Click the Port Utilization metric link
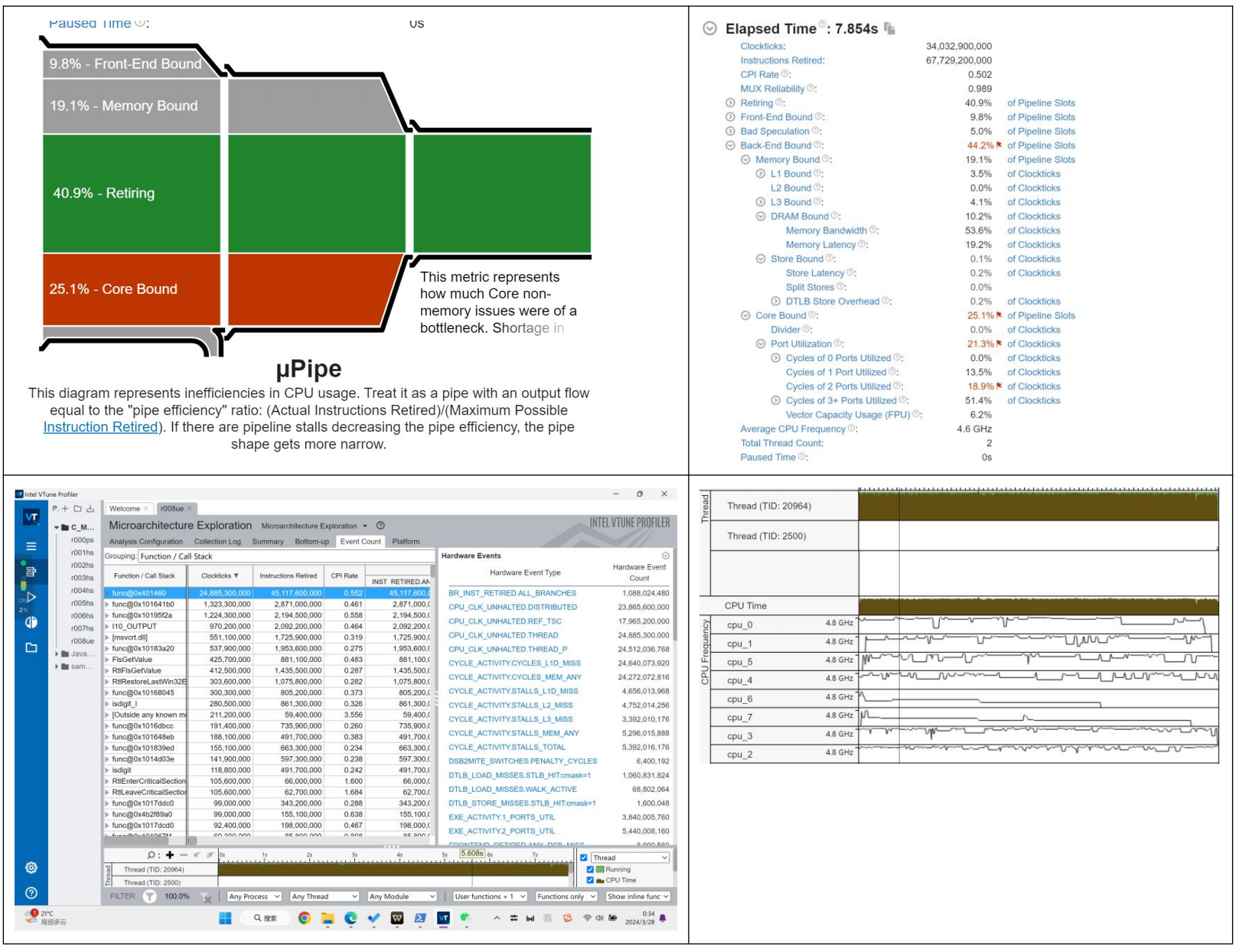Image resolution: width=1239 pixels, height=952 pixels. click(800, 344)
